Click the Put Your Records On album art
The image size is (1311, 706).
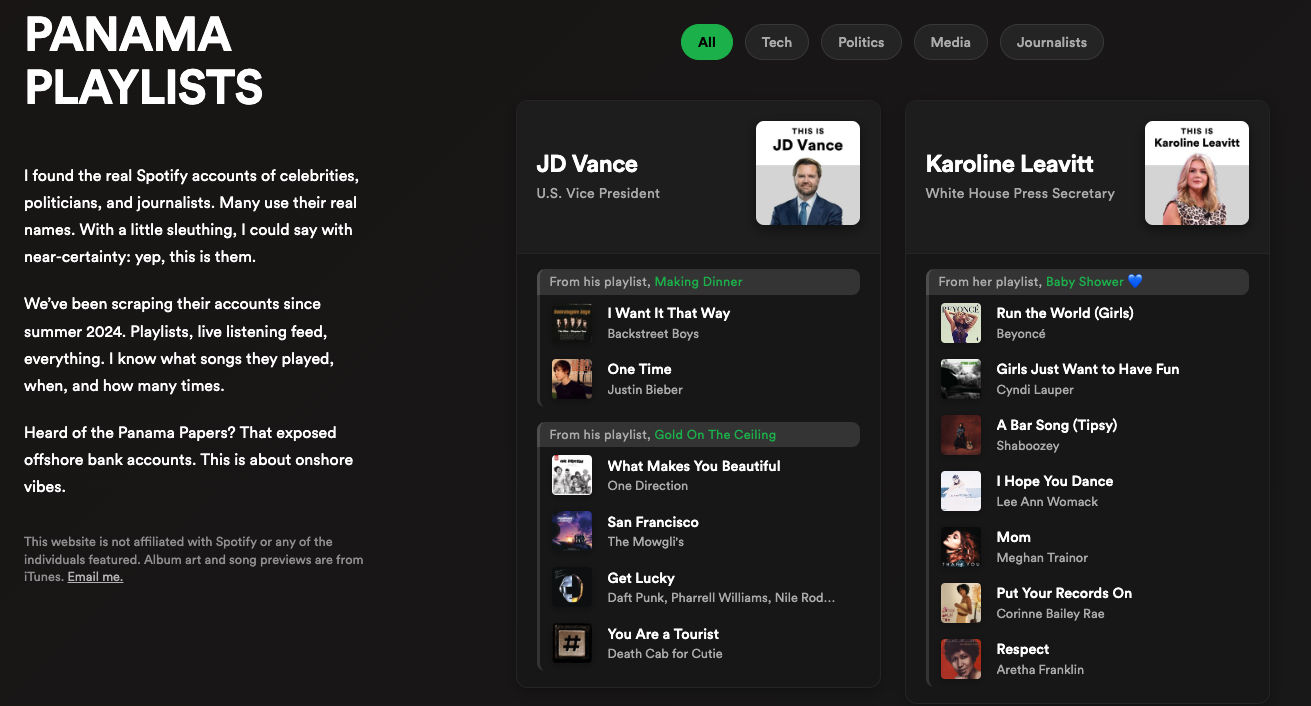(x=961, y=603)
